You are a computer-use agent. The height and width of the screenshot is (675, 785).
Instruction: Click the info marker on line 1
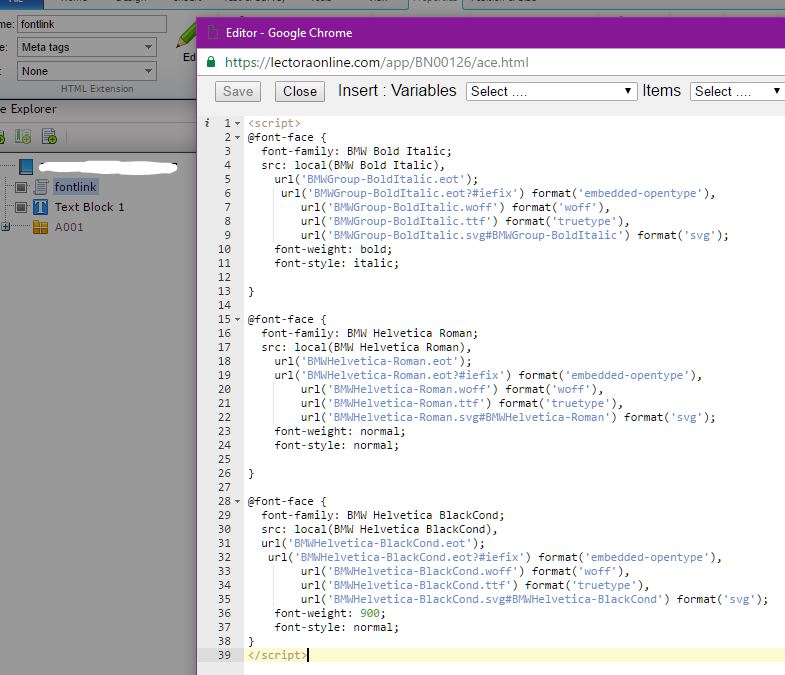(207, 123)
